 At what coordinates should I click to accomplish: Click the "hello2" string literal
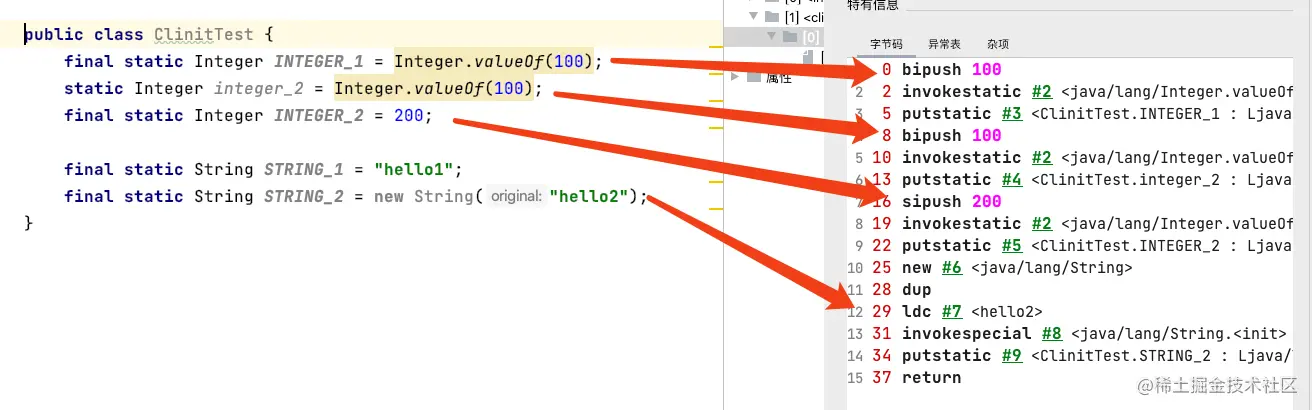click(x=588, y=196)
